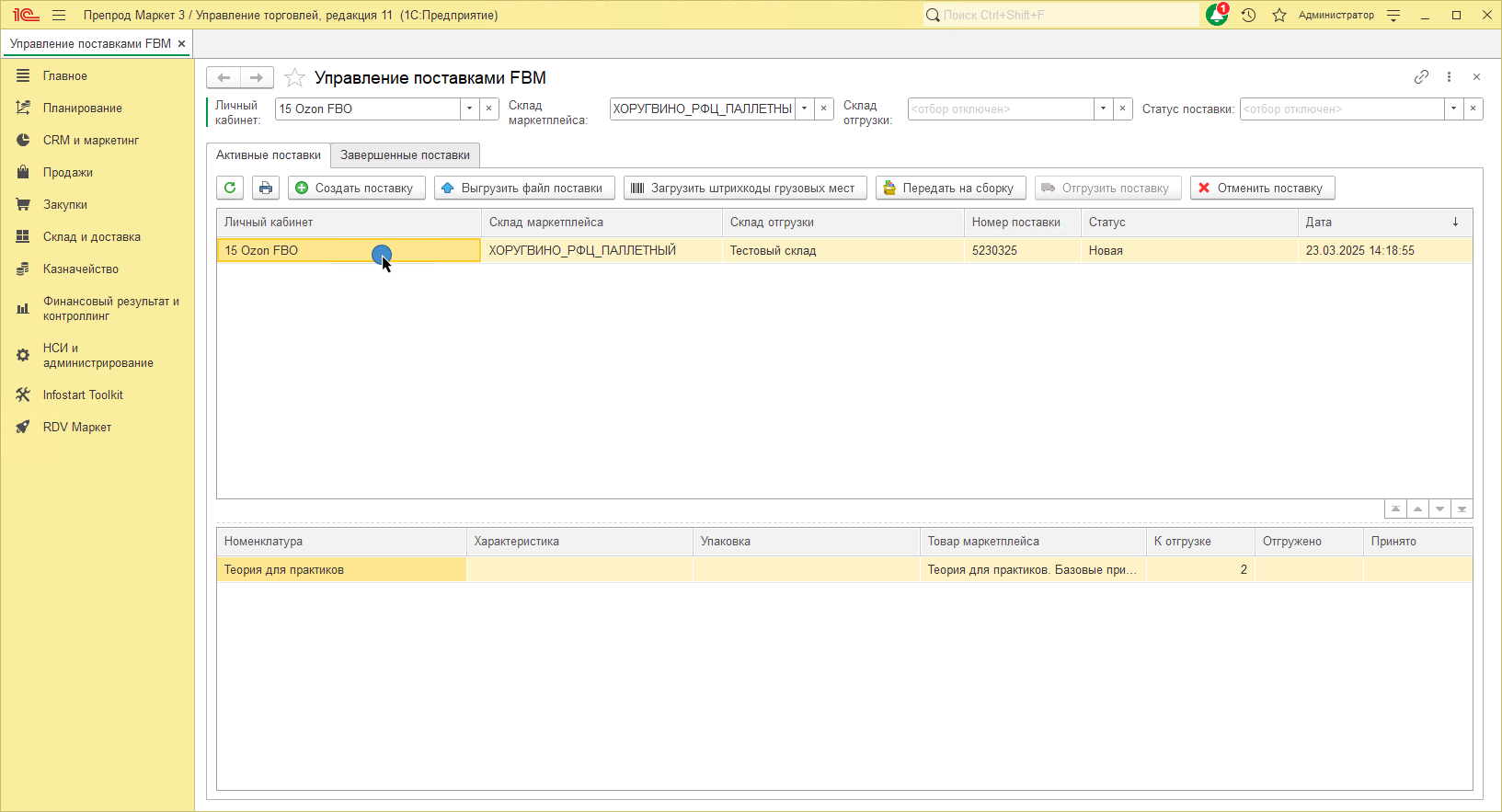Click the refresh list icon button

[x=230, y=188]
